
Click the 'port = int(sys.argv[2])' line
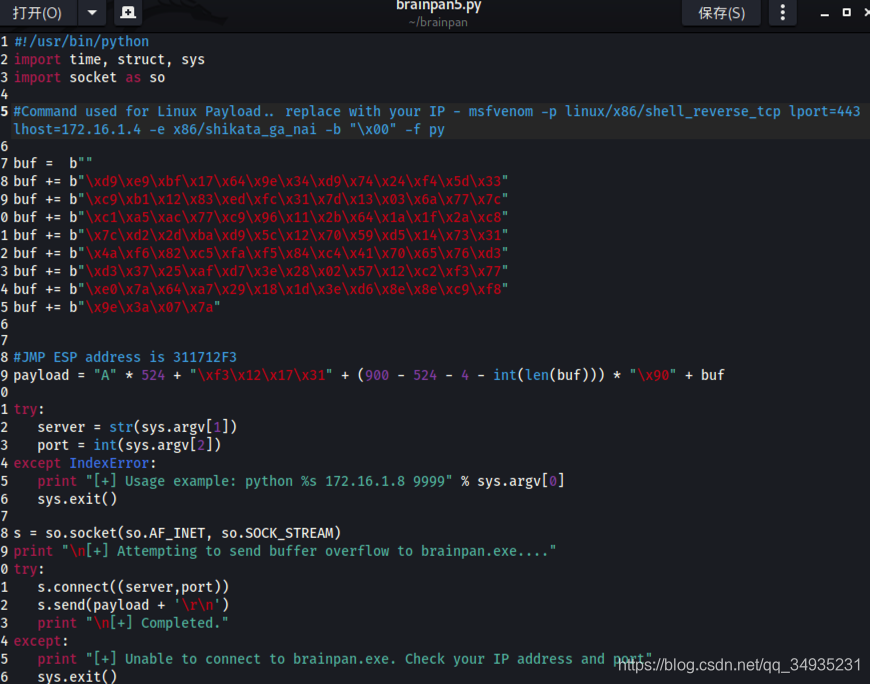129,445
